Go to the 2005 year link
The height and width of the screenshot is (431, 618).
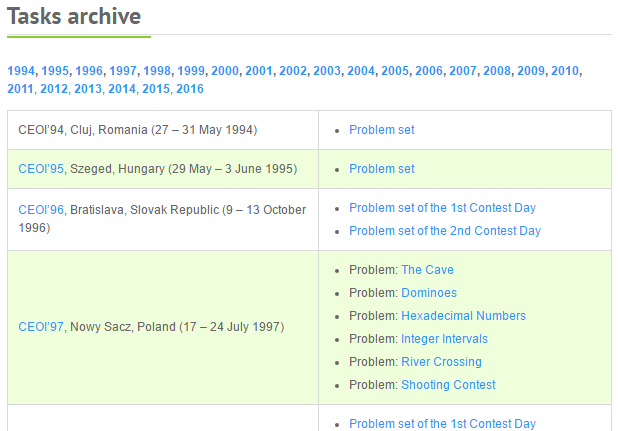coord(395,71)
